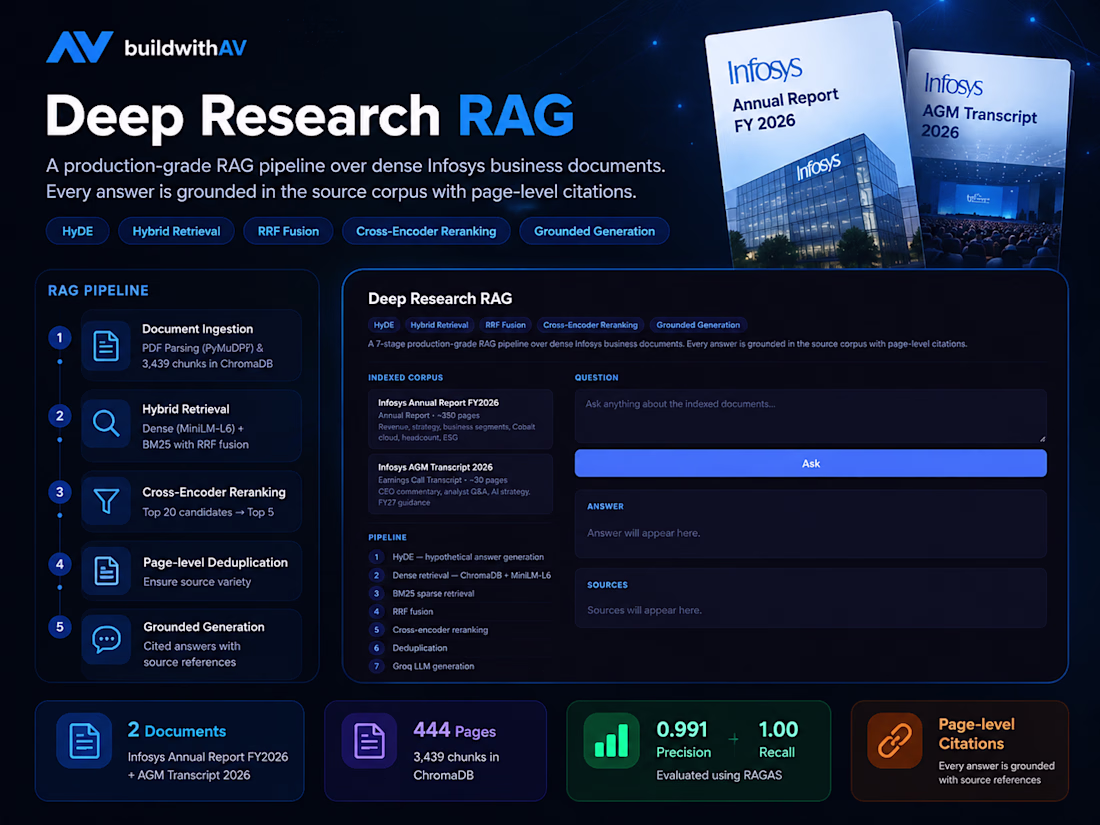Click the blue document icon beside 2 Documents
1100x825 pixels.
click(x=84, y=741)
